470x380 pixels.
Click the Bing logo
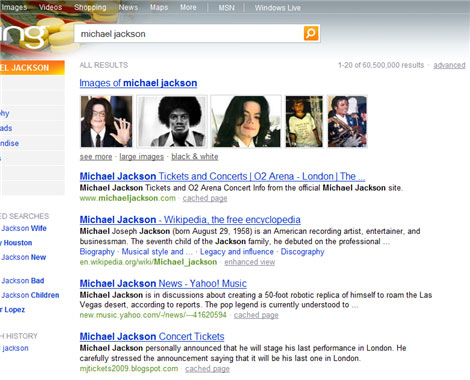[23, 36]
